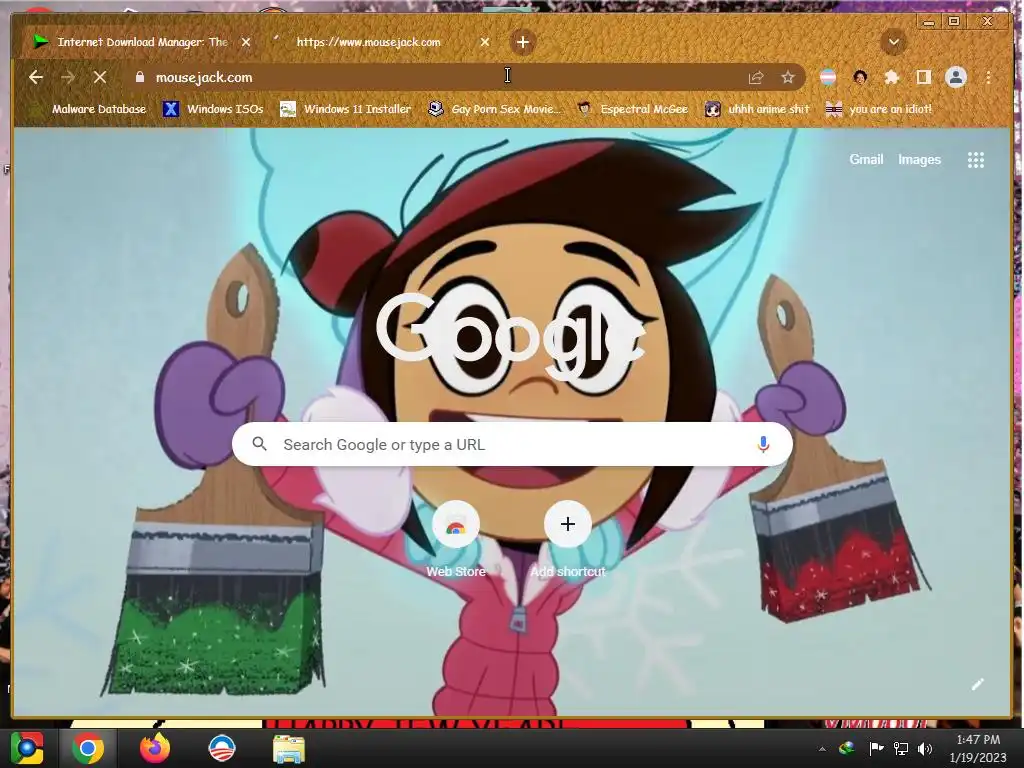Open the volume speaker tray icon

tap(925, 748)
